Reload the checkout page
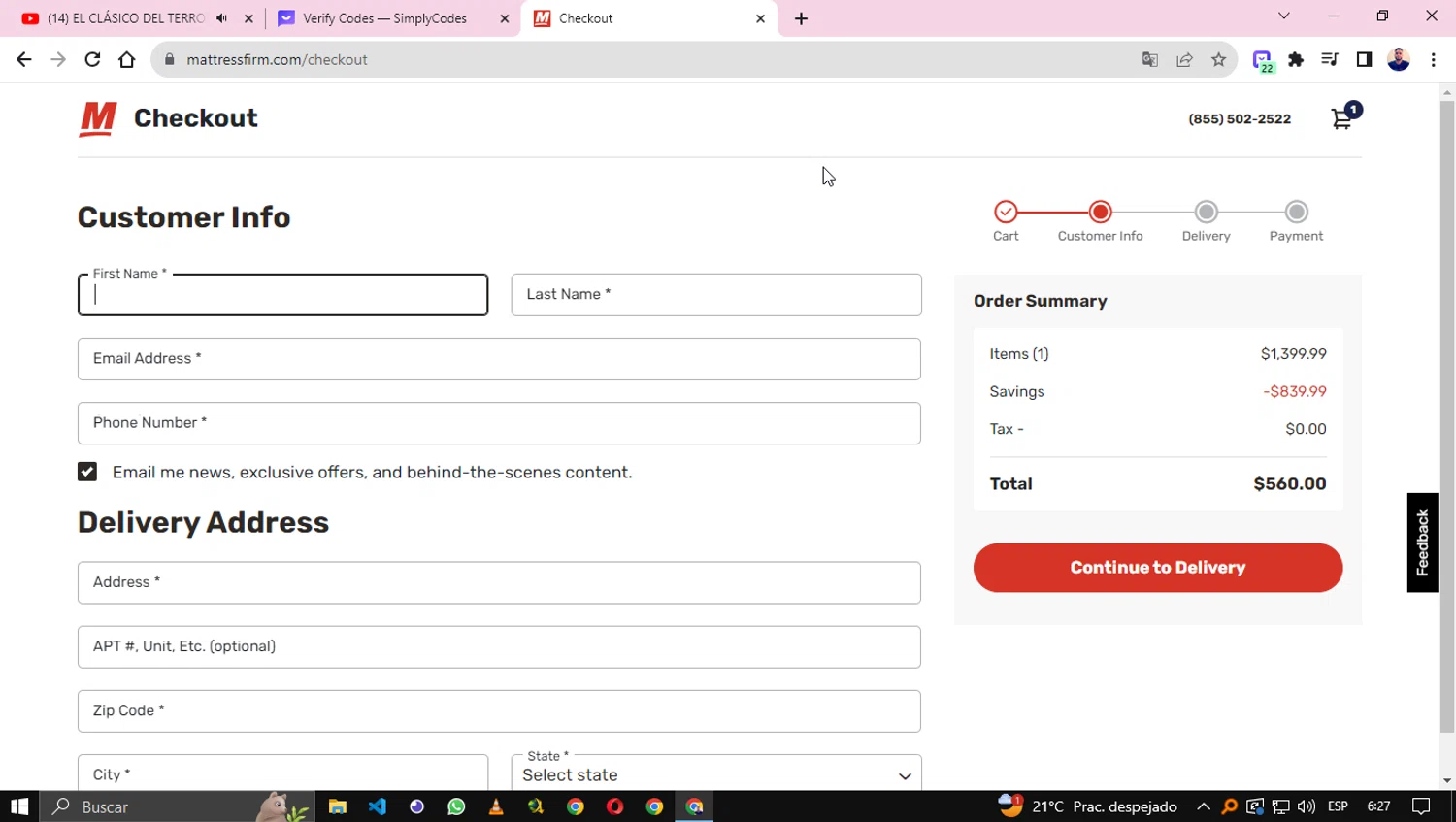This screenshot has height=822, width=1456. (92, 59)
